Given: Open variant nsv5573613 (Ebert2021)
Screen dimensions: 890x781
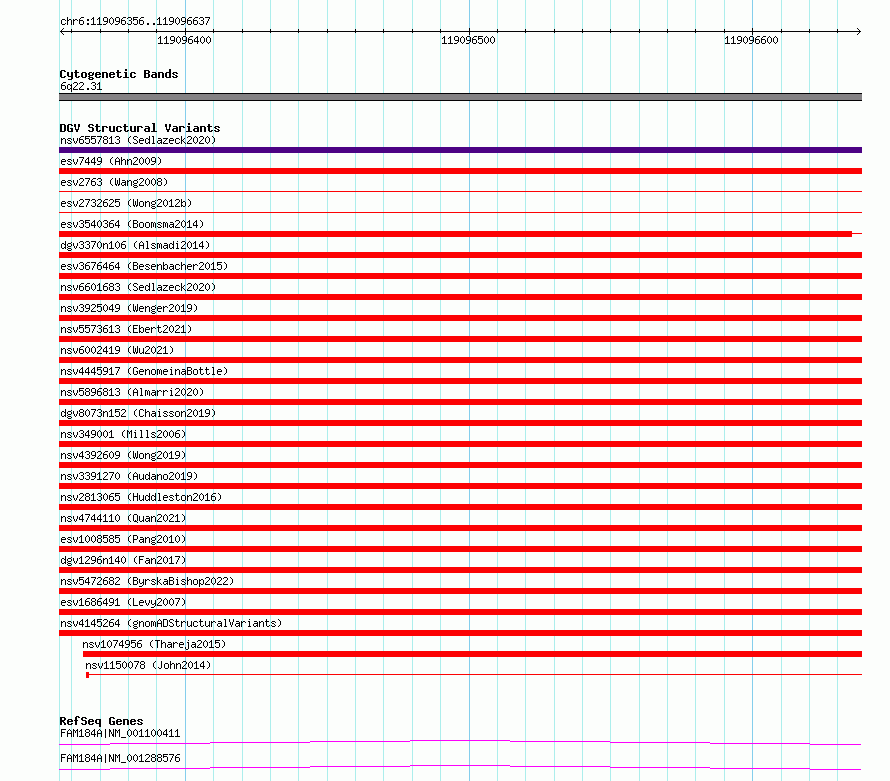Looking at the screenshot, I should tap(126, 329).
